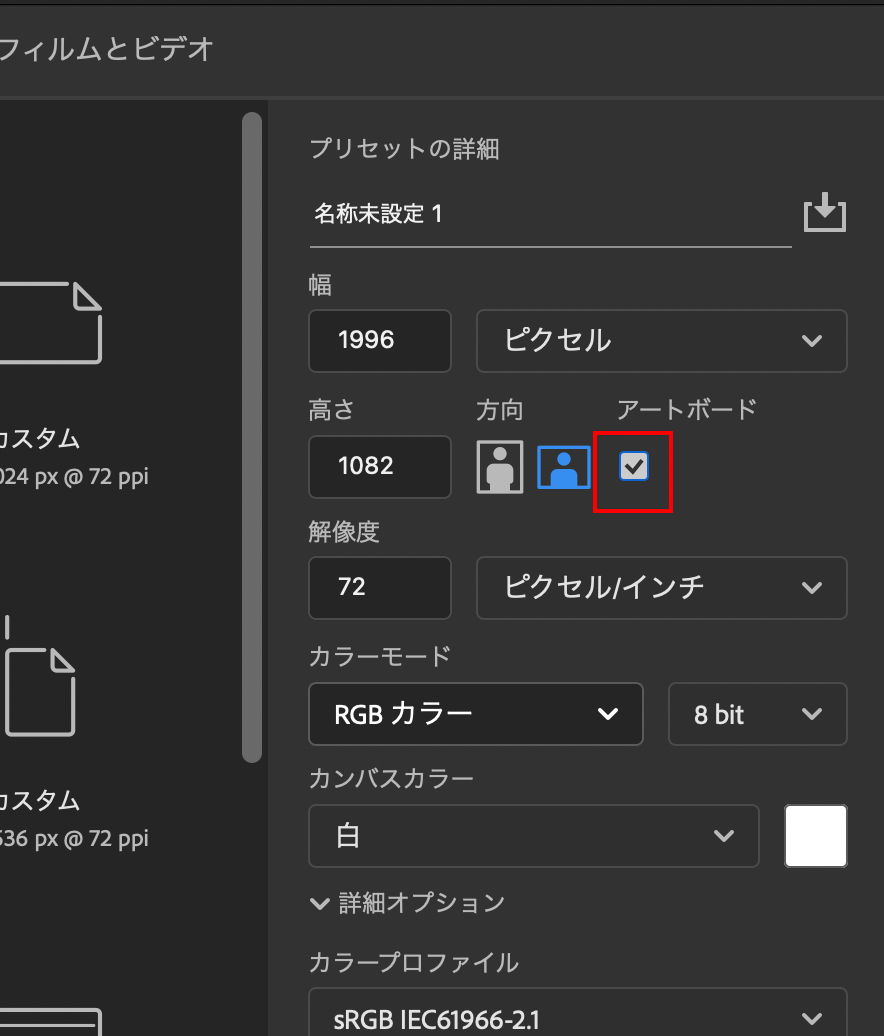Open the 白 canvas color dropdown
Viewport: 884px width, 1036px height.
(533, 835)
